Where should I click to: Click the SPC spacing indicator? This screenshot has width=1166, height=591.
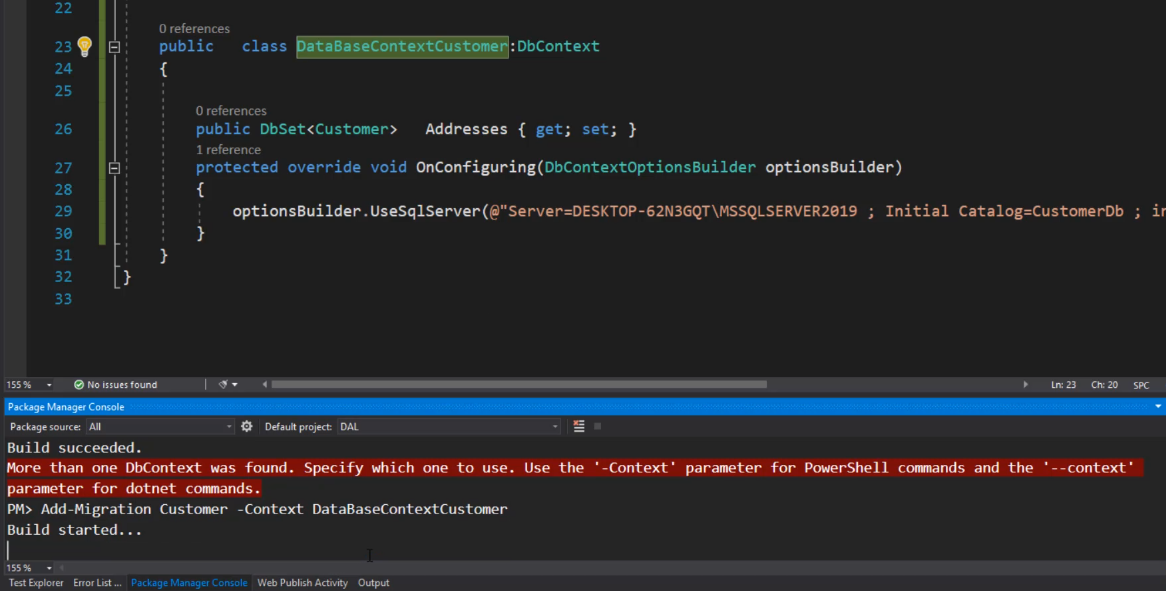1141,385
